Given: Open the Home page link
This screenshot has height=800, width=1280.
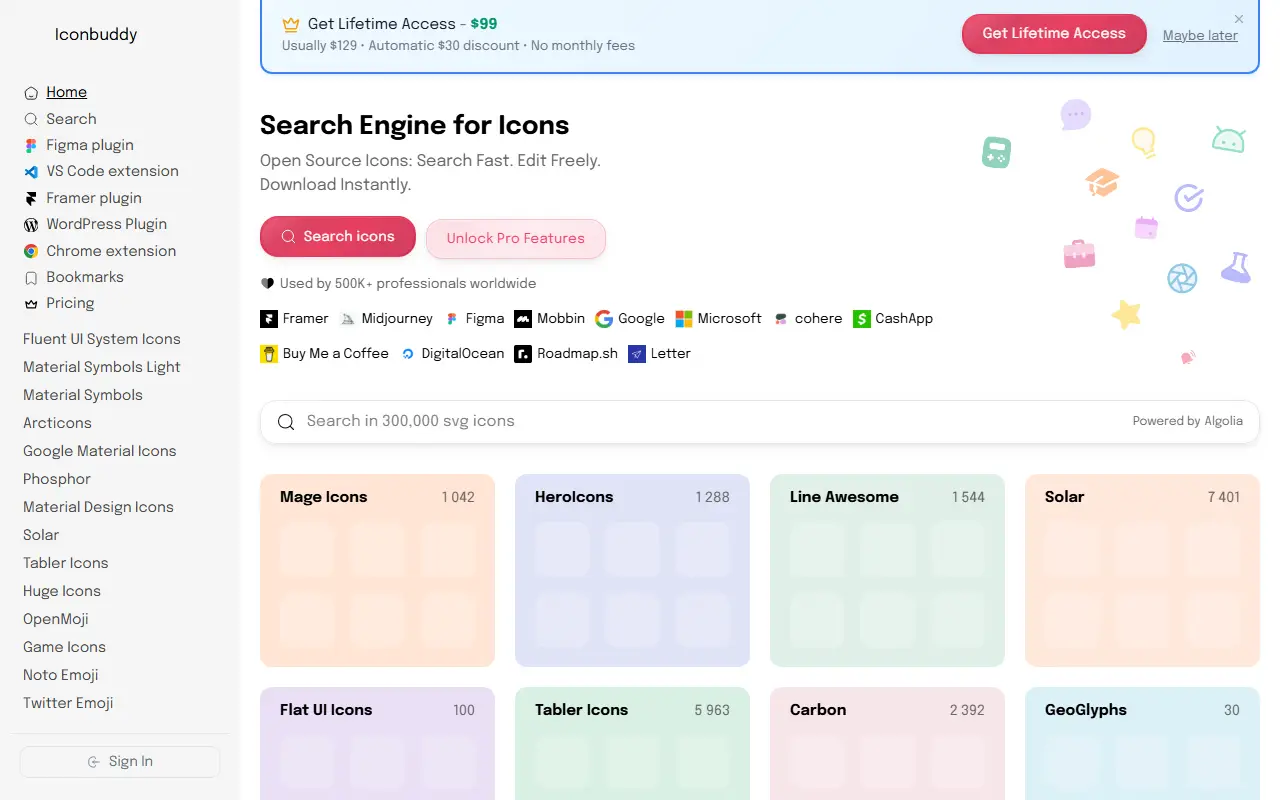Looking at the screenshot, I should pyautogui.click(x=66, y=92).
